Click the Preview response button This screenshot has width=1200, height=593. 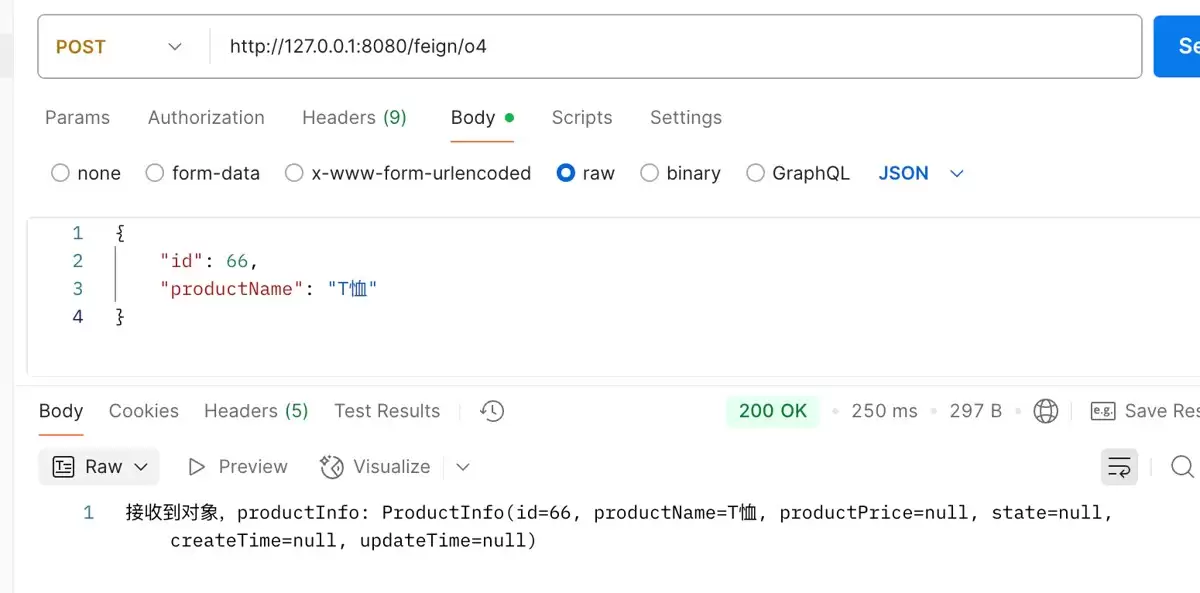coord(238,467)
